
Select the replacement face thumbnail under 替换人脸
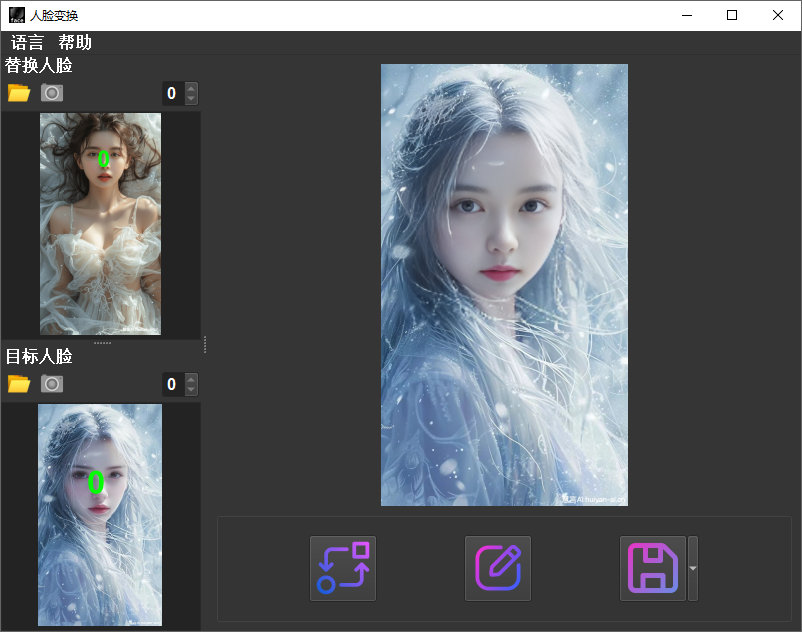click(100, 222)
